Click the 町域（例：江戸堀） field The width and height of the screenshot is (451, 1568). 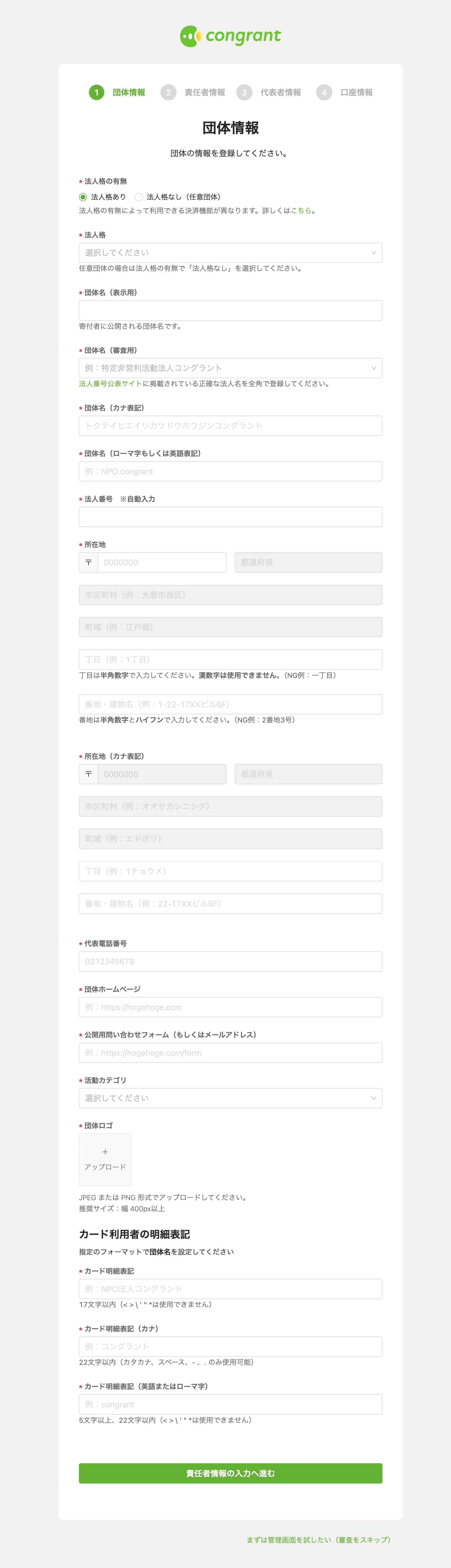coord(231,627)
